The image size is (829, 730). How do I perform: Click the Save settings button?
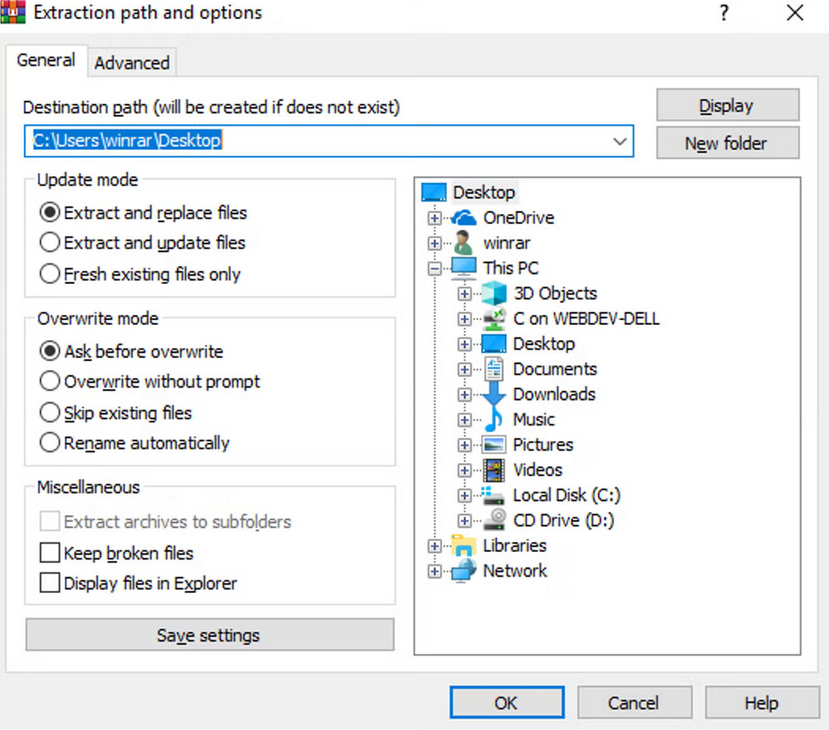coord(209,635)
